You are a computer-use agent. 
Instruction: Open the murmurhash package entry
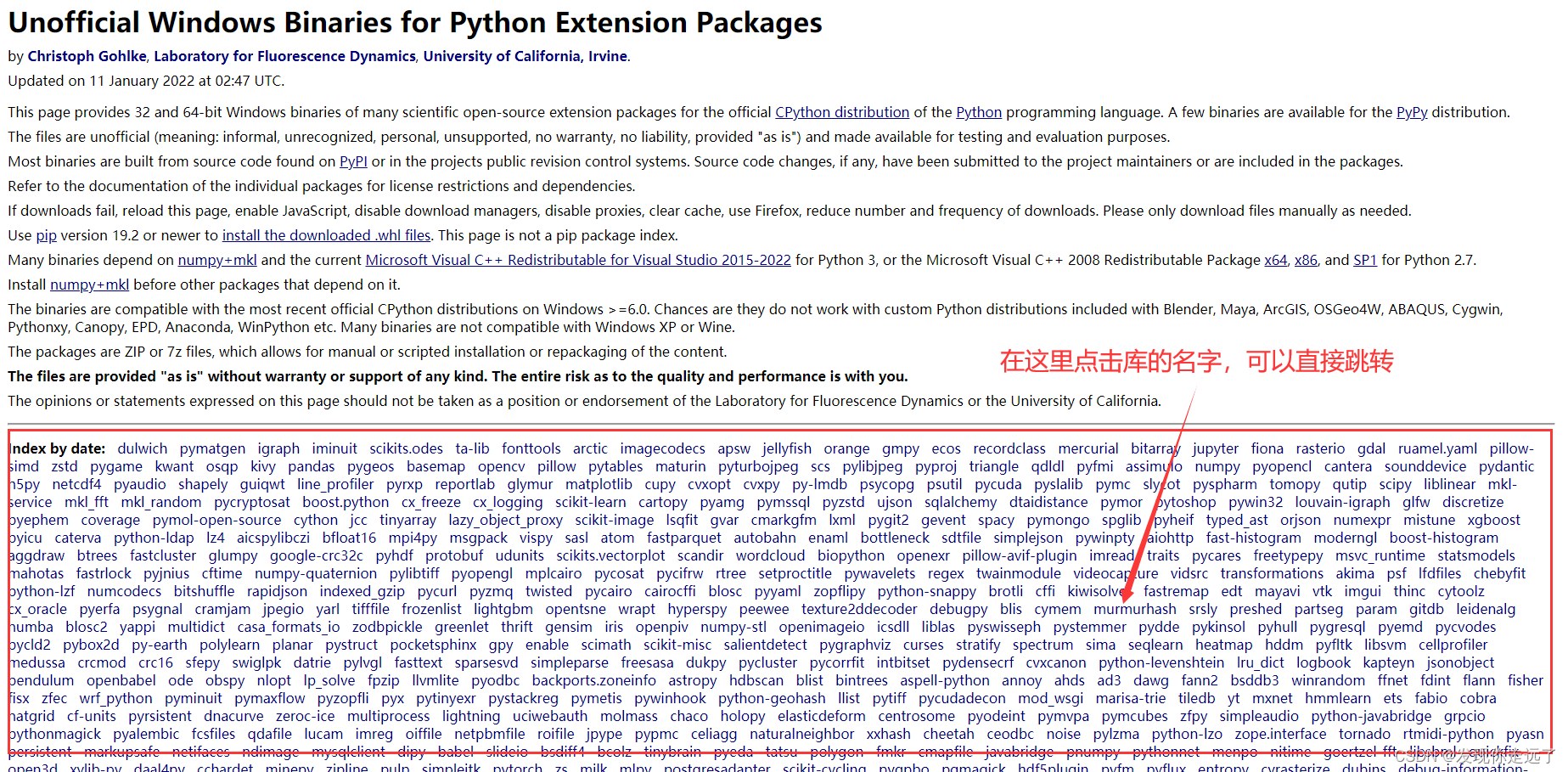click(1134, 609)
